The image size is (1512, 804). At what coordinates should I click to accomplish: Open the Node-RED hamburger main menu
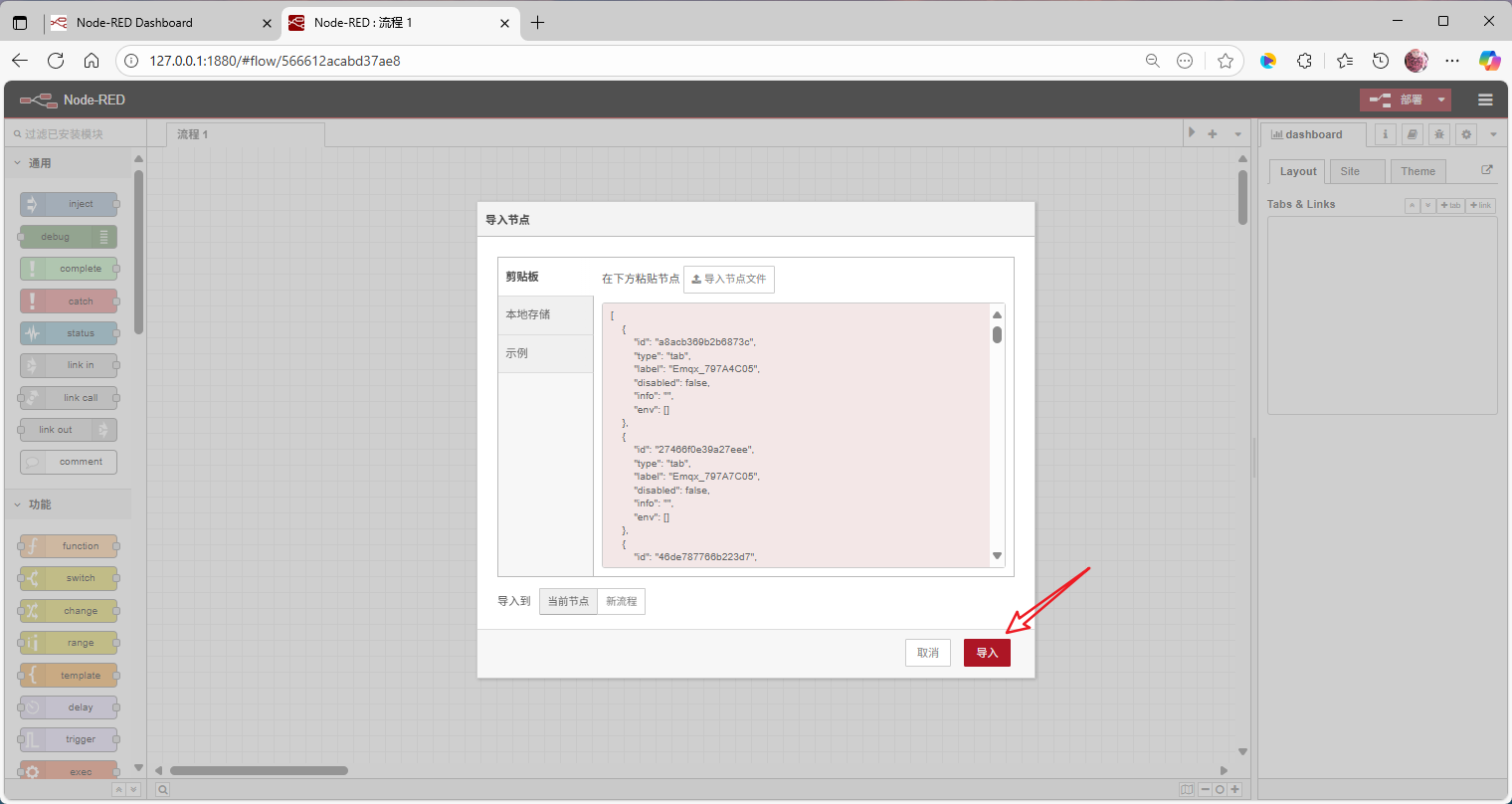point(1485,100)
